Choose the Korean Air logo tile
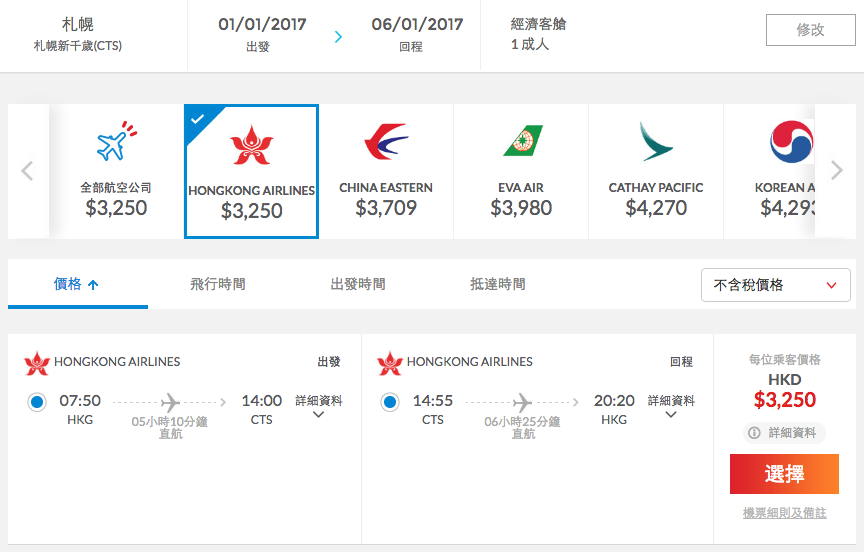This screenshot has height=552, width=864. [x=769, y=171]
